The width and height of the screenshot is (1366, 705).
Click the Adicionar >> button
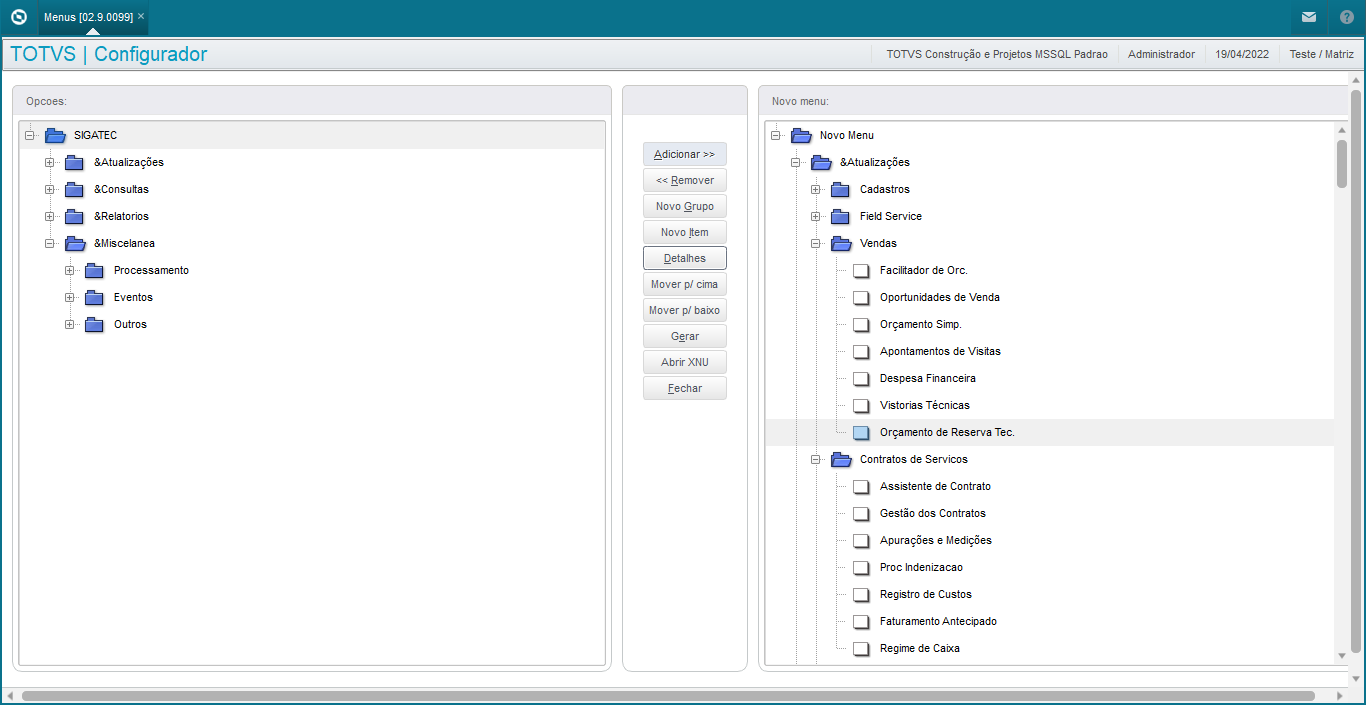pos(685,154)
